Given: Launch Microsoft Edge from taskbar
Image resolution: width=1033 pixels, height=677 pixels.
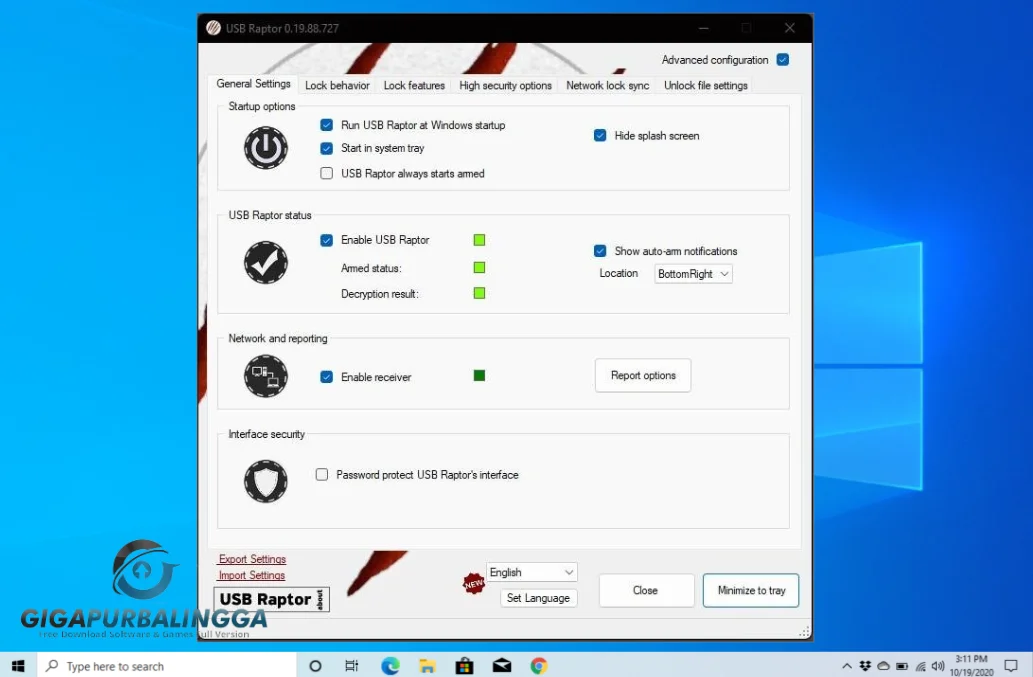Looking at the screenshot, I should point(390,666).
